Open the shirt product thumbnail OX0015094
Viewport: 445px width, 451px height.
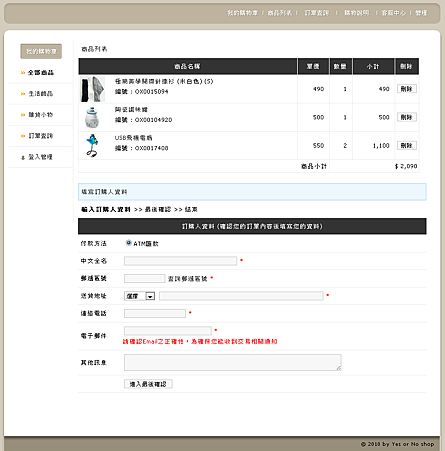coord(93,89)
